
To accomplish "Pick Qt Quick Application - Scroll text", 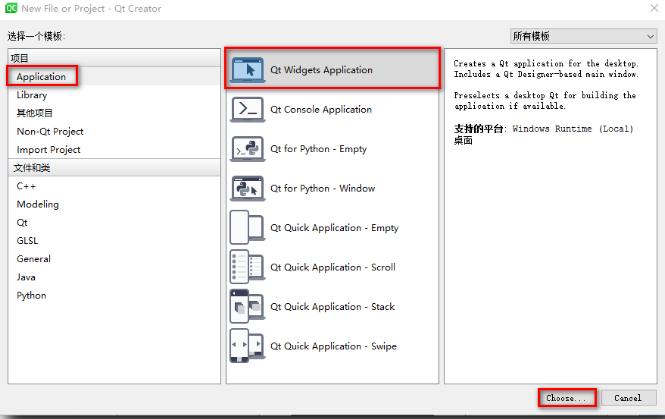I will [333, 267].
